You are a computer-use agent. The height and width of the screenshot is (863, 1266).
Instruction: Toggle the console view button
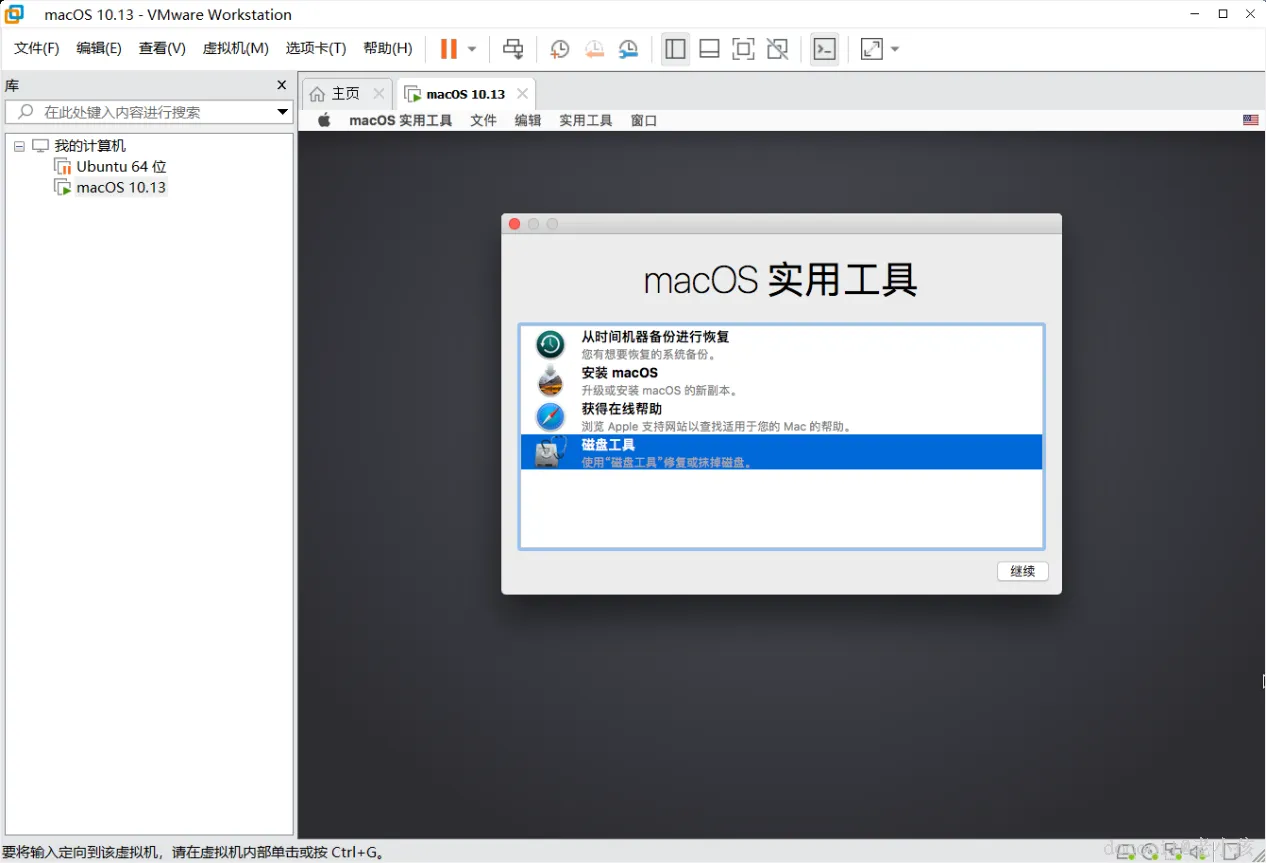pyautogui.click(x=824, y=48)
